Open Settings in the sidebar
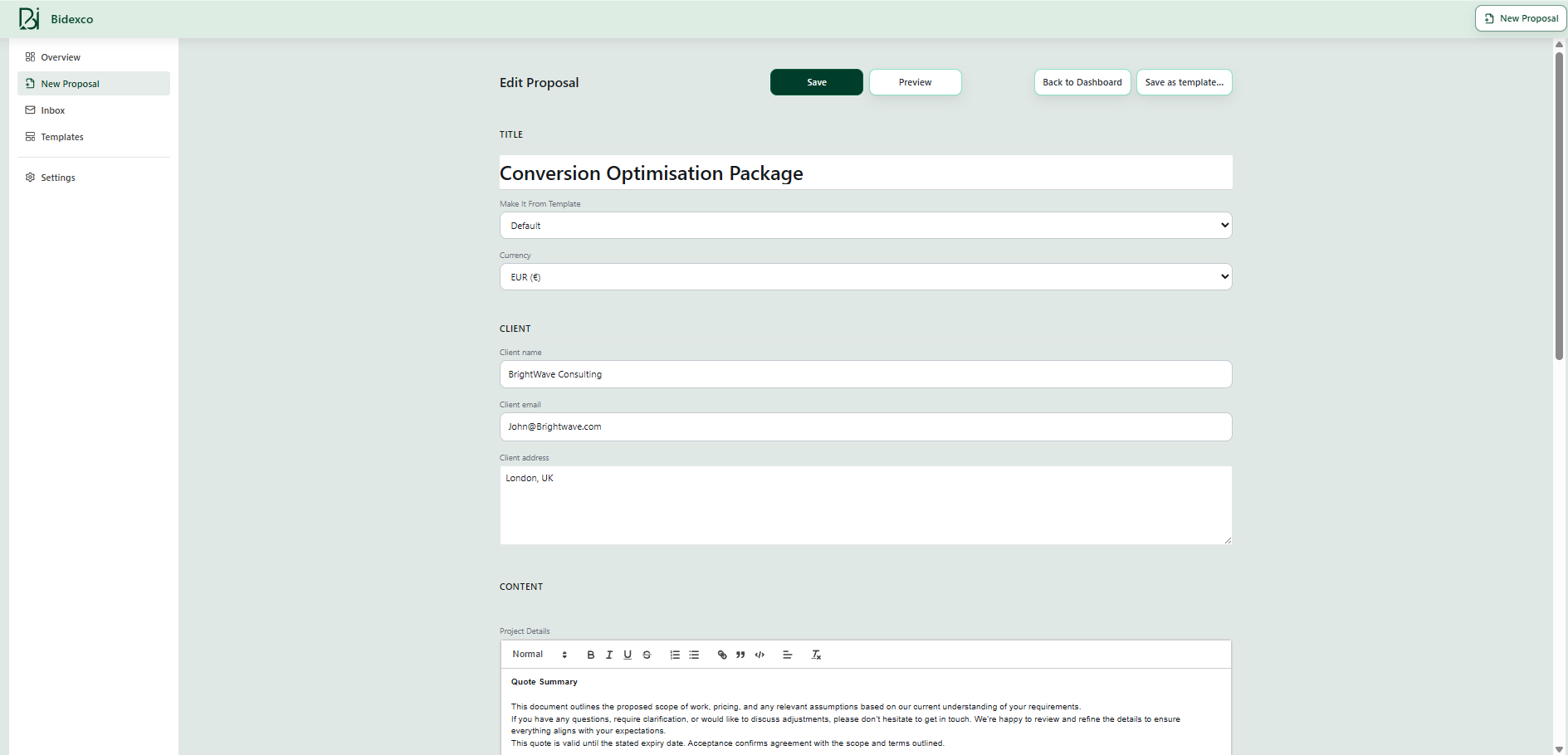 (x=94, y=178)
